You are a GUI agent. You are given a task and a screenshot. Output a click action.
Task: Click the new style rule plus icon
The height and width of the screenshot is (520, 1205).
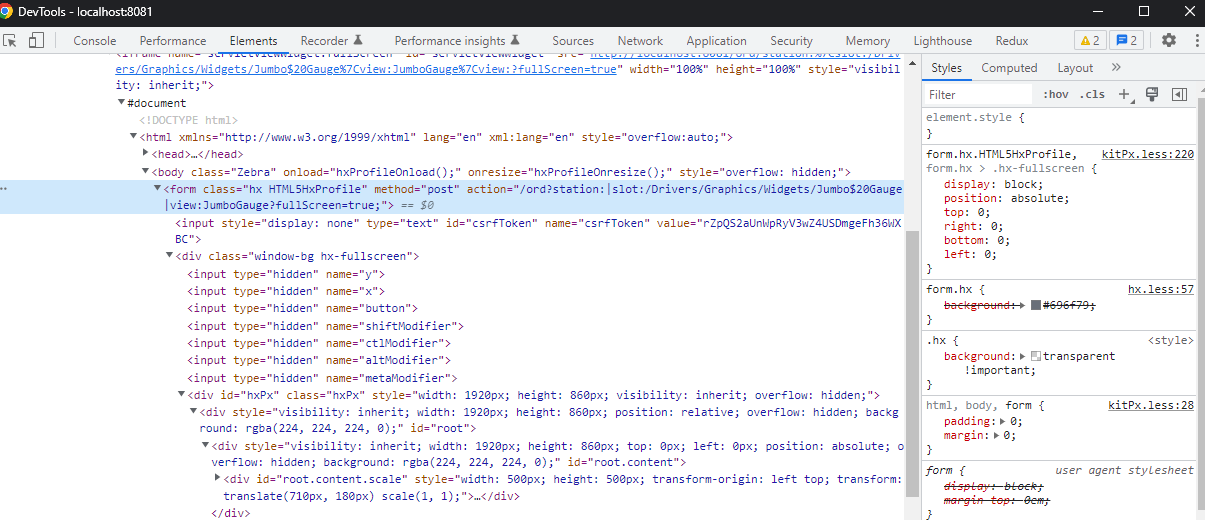coord(1124,94)
